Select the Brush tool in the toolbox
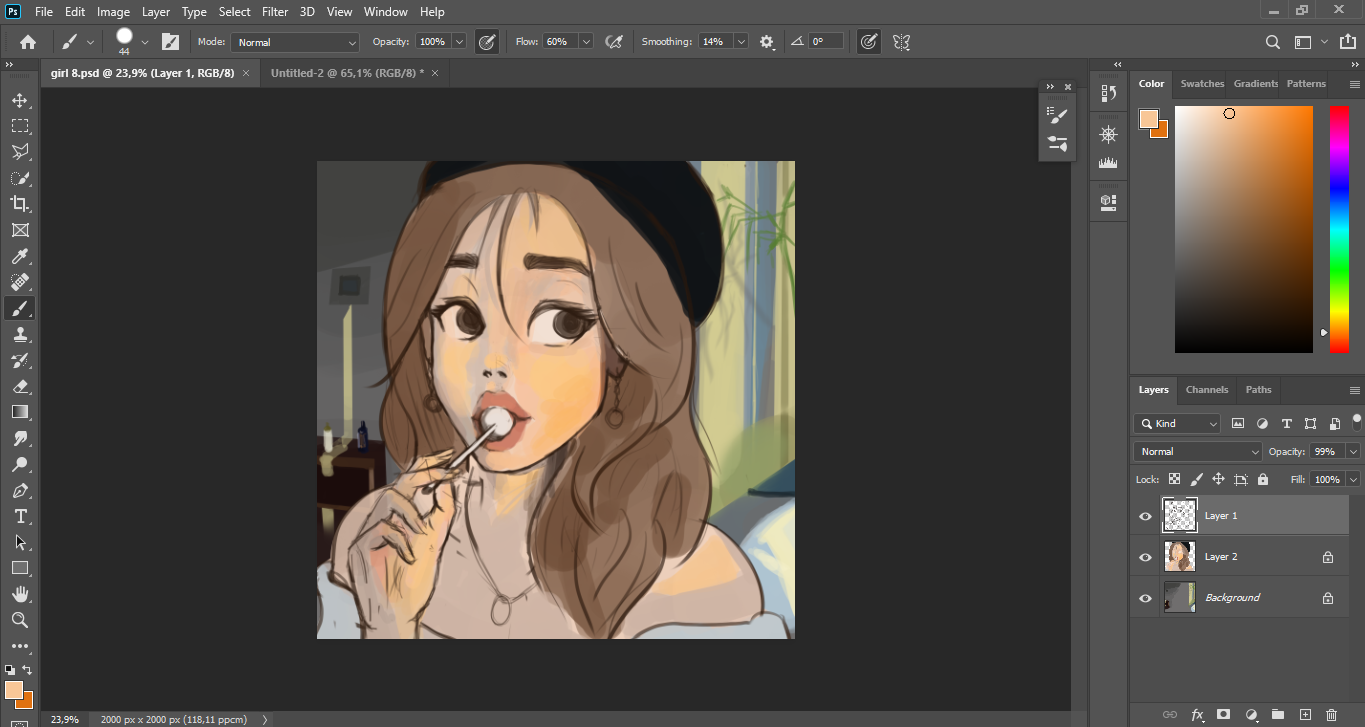This screenshot has width=1365, height=727. (19, 308)
